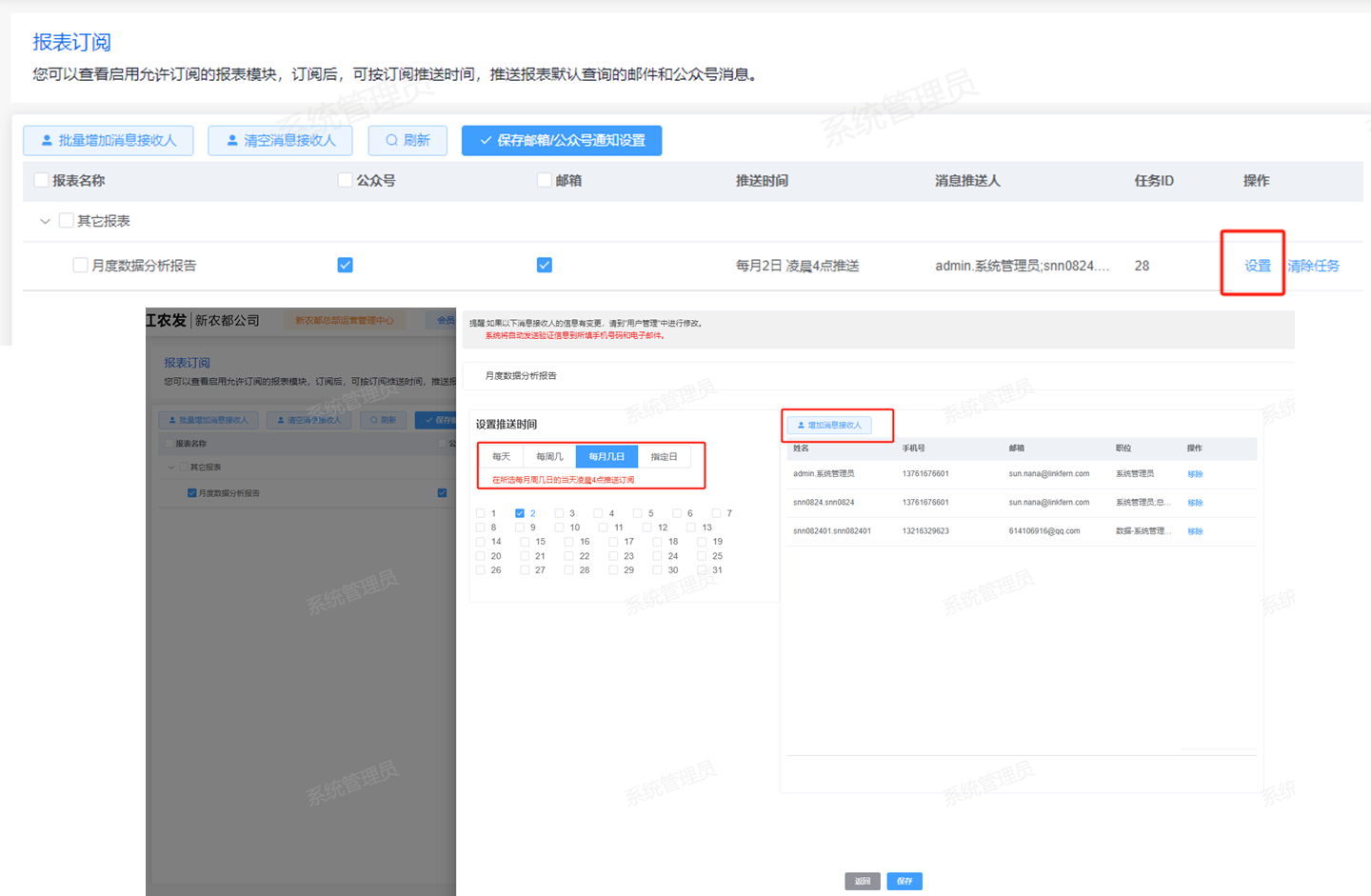This screenshot has height=896, width=1371.
Task: Click 增加消息接收人 in the settings panel
Action: (829, 426)
